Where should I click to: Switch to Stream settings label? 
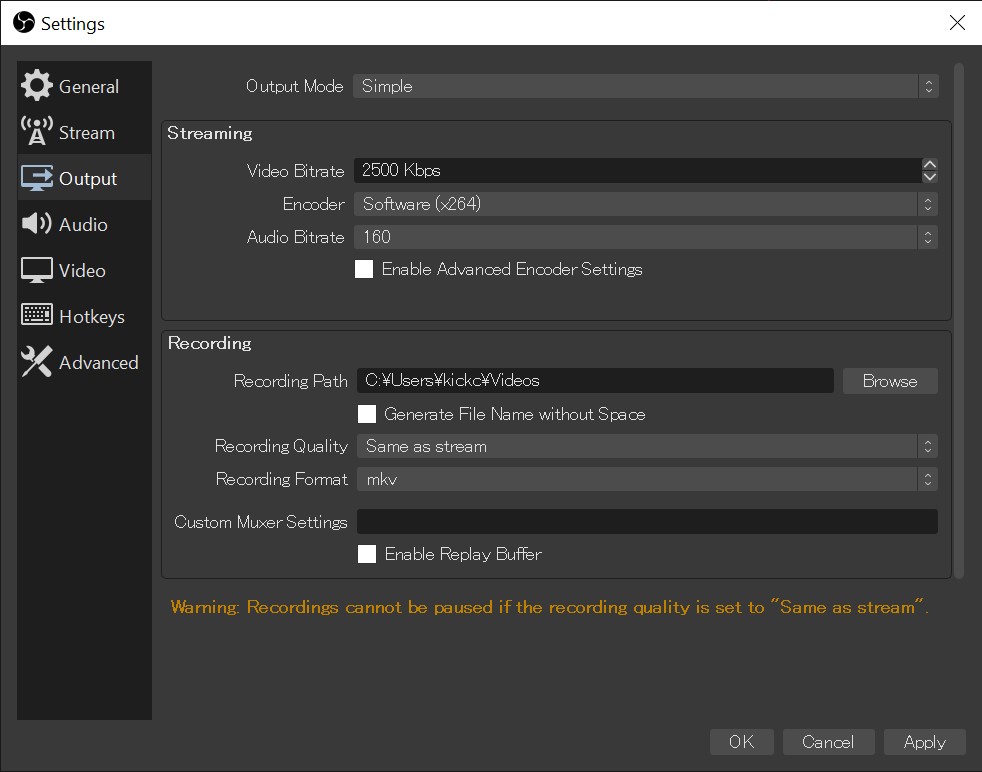[86, 133]
